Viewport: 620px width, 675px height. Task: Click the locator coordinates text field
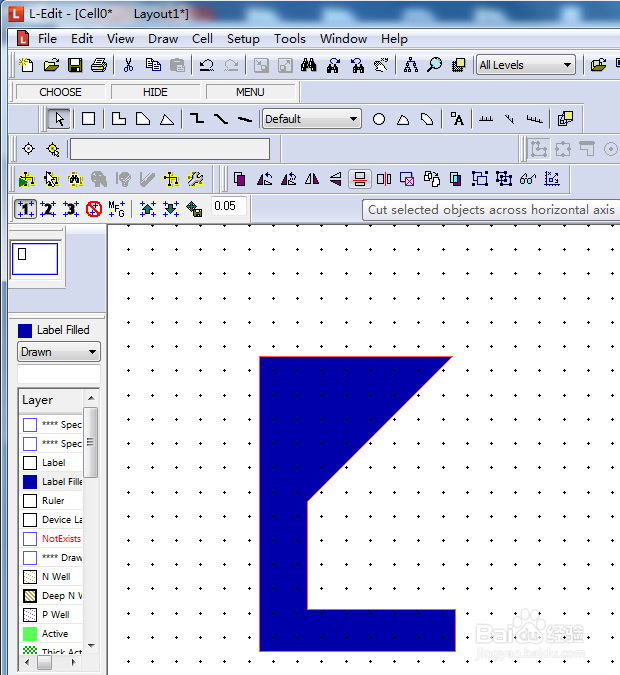(170, 149)
